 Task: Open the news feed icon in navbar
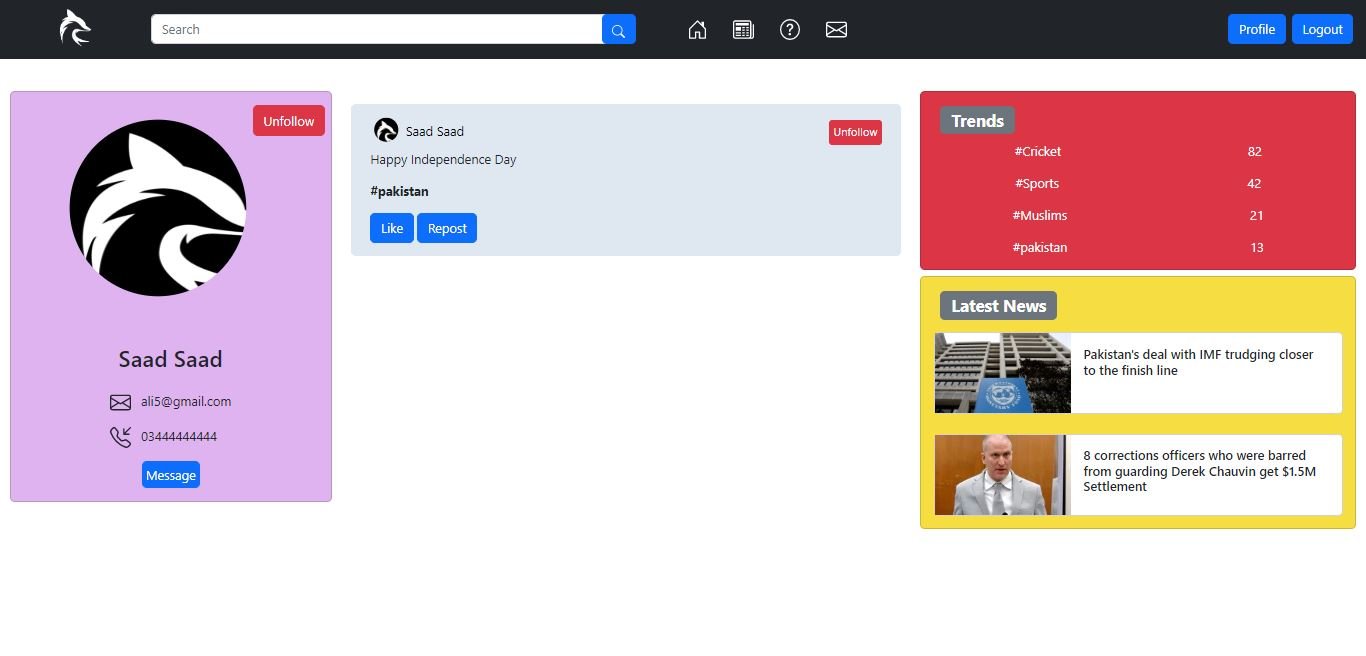(x=743, y=30)
